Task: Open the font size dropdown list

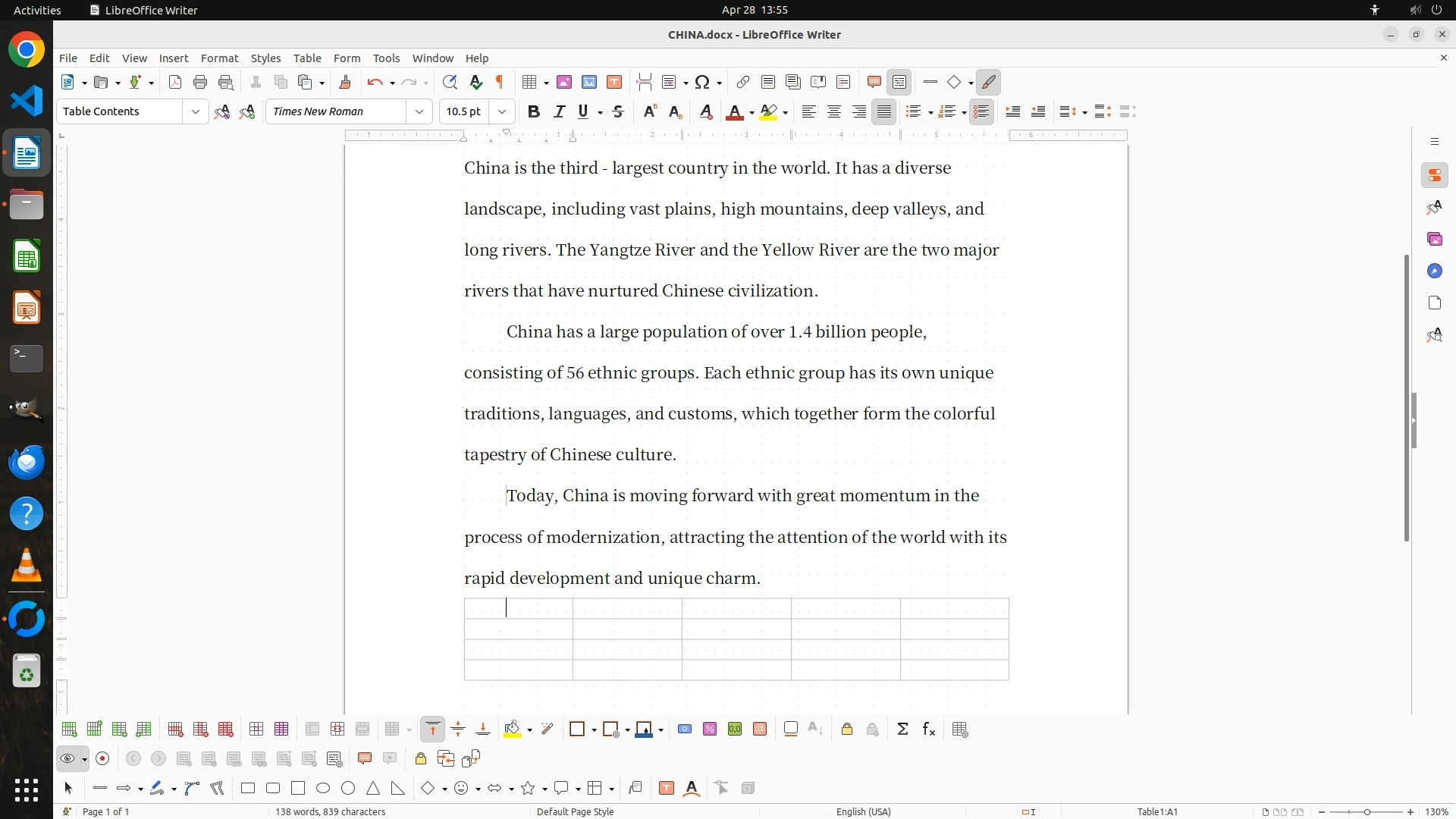Action: coord(501,111)
